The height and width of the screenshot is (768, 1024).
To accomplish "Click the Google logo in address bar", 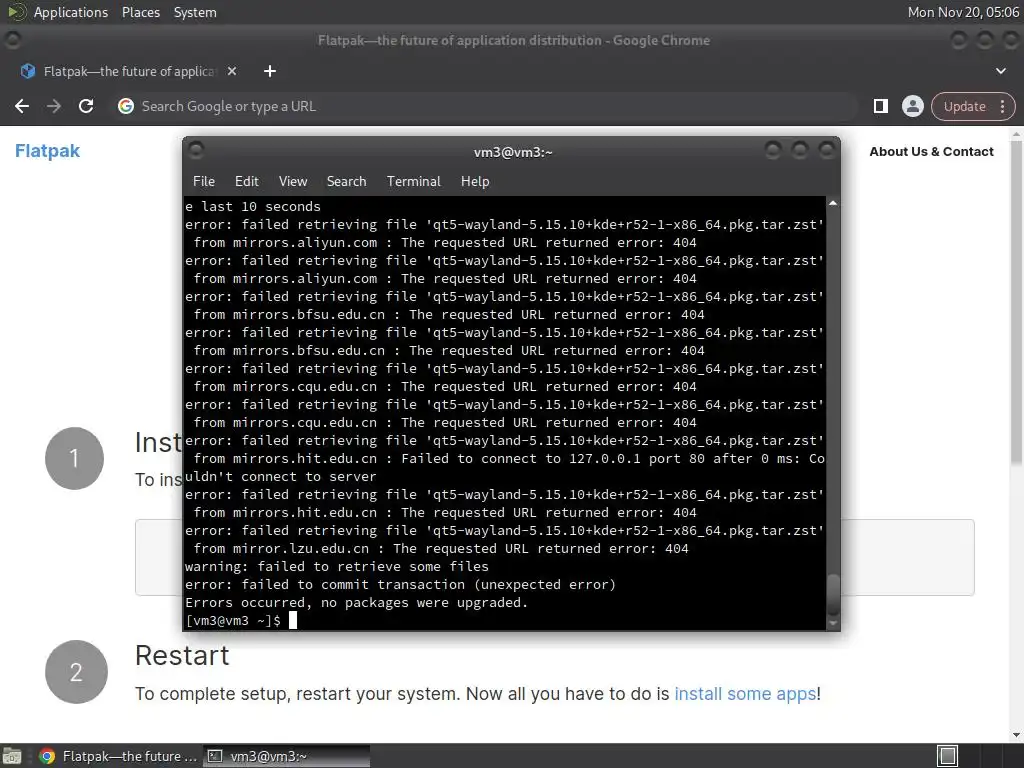I will [x=126, y=106].
